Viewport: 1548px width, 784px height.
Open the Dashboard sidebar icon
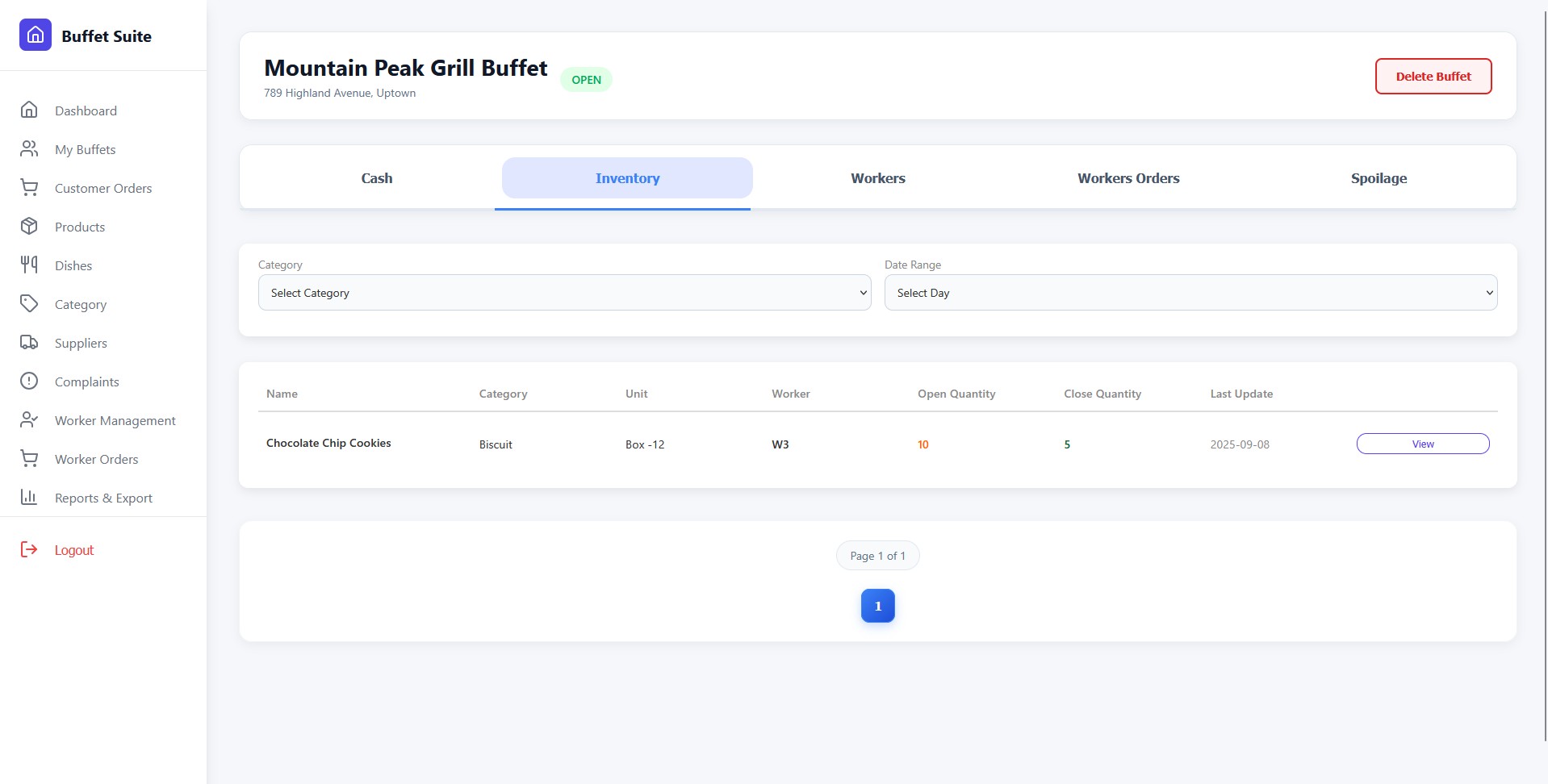29,110
